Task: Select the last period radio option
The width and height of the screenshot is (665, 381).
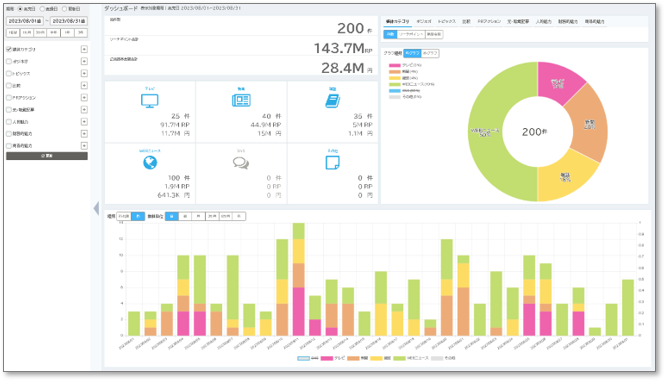Action: point(64,9)
